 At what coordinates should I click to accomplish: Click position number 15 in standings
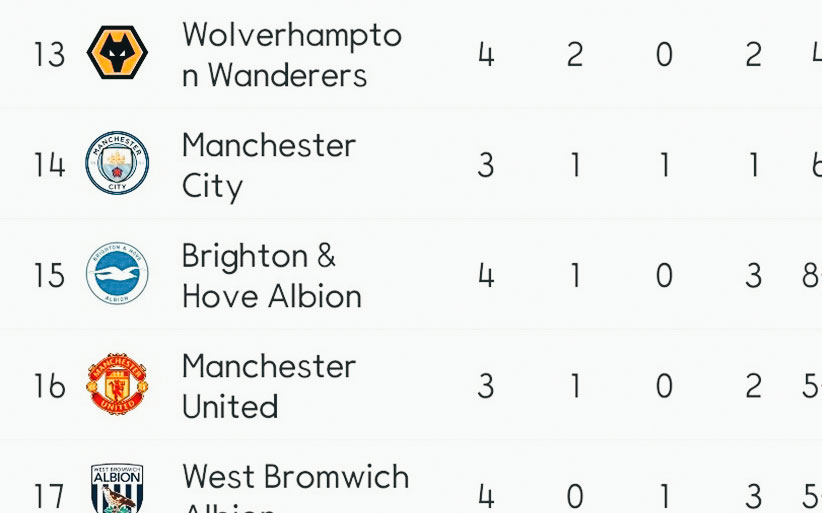tap(49, 275)
